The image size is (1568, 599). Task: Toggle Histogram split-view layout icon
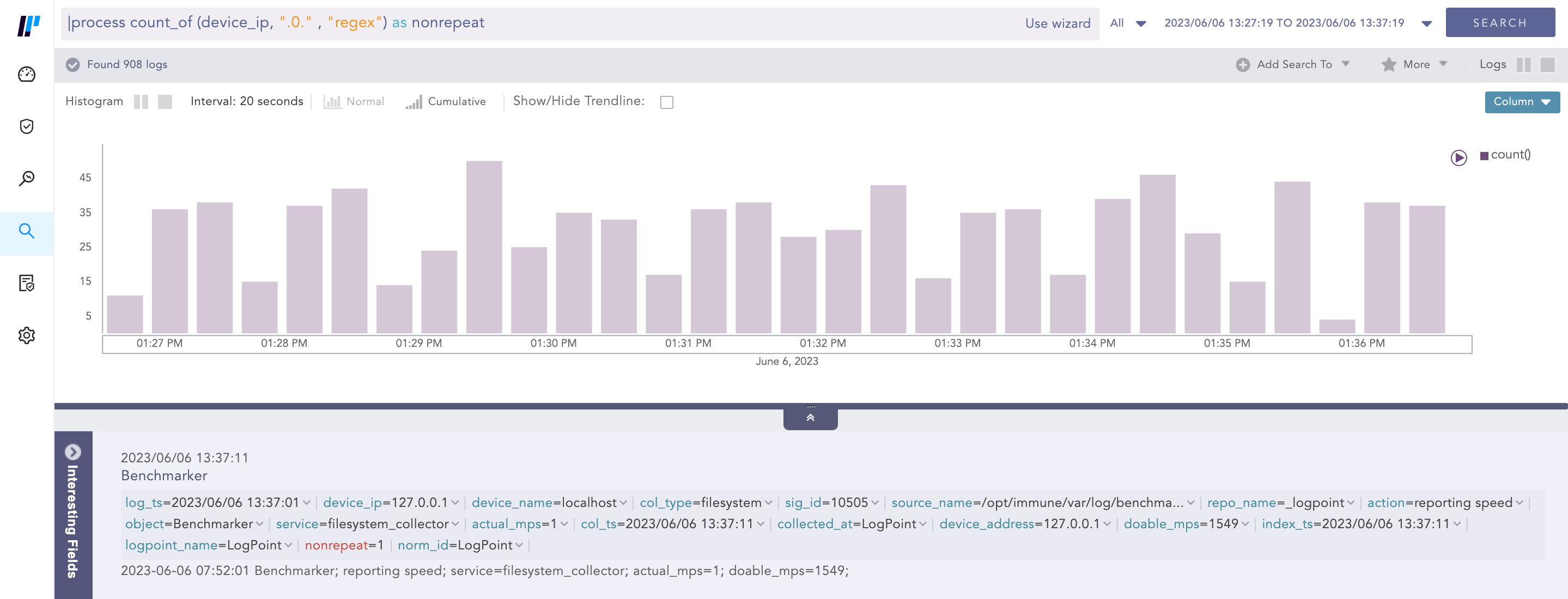pos(141,101)
